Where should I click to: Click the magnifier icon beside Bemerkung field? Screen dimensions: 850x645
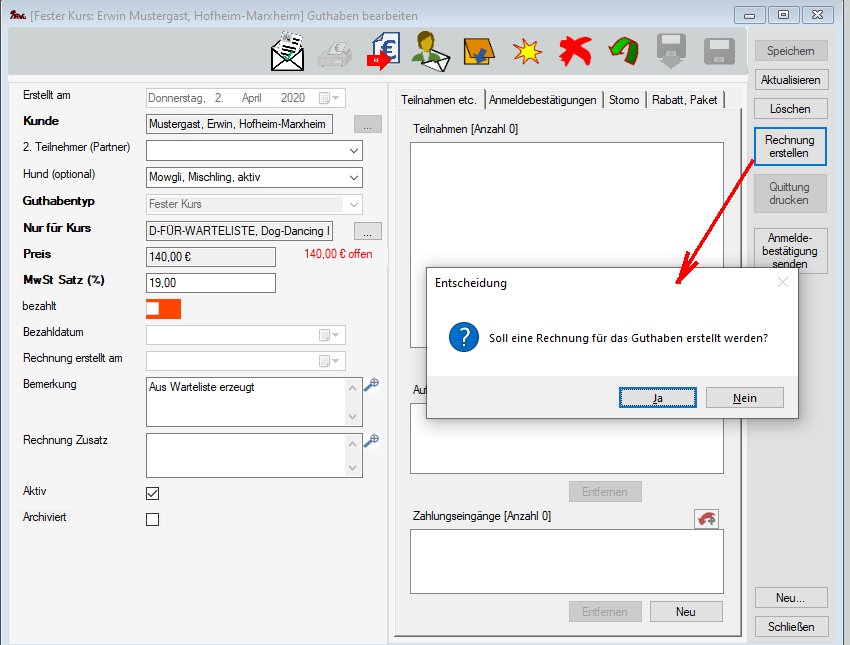coord(371,385)
